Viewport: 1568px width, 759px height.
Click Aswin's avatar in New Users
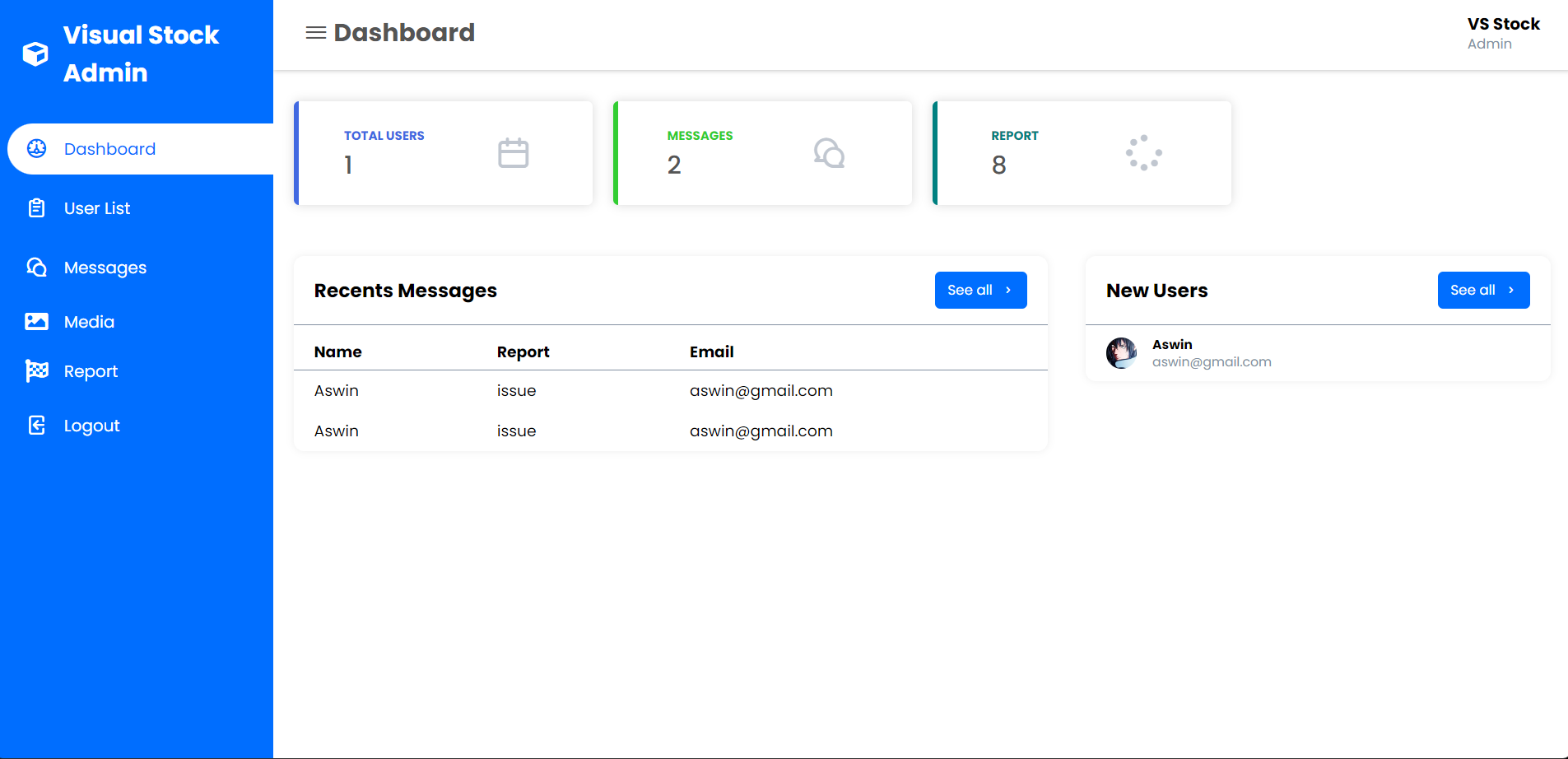point(1121,353)
